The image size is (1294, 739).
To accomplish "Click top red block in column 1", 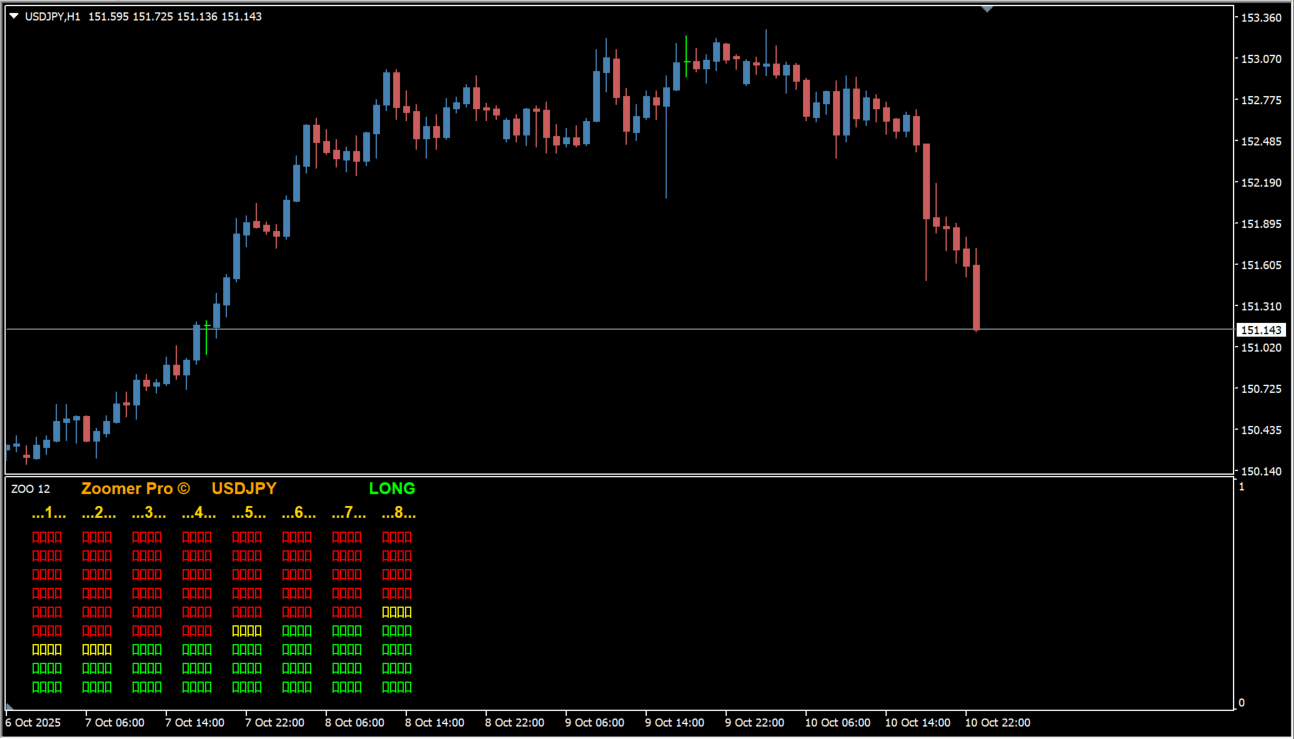I will click(x=47, y=537).
